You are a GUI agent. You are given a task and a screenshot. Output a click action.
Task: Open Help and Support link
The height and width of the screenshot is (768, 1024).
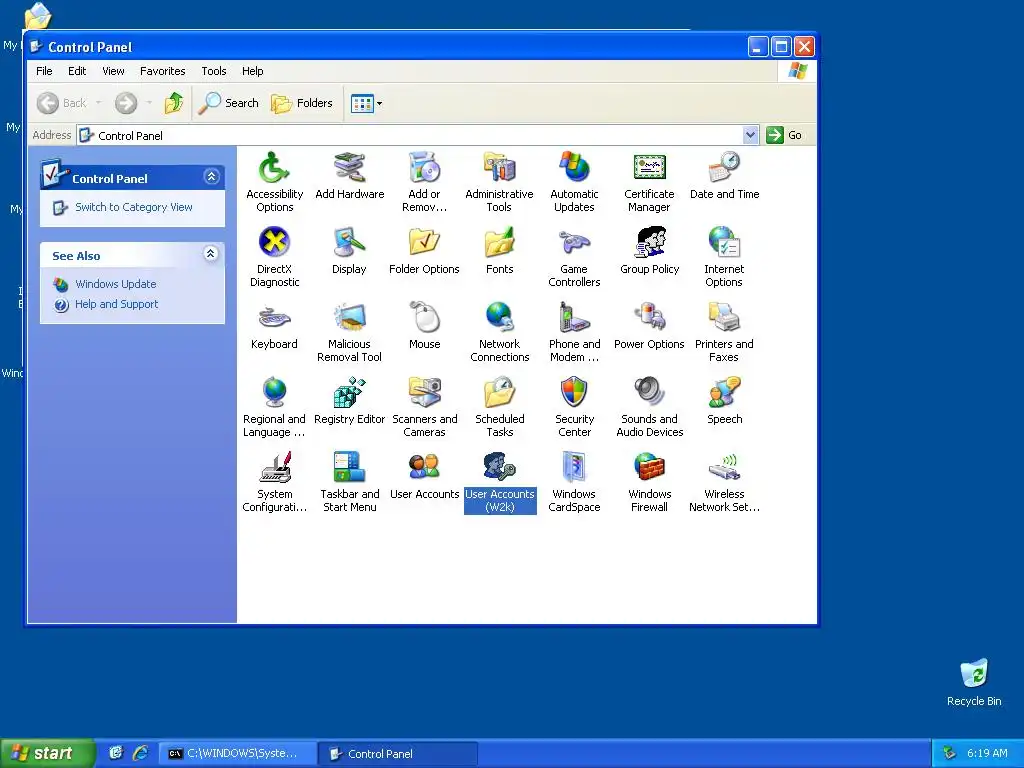[x=116, y=304]
